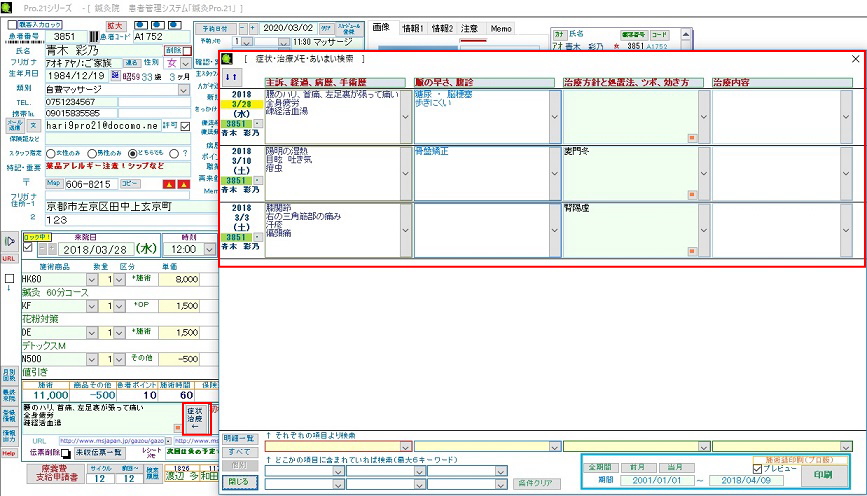Screen dimensions: 867x496
Task: Expand the 3/28 主訴 memo cell dropdown arrow
Action: pos(406,117)
